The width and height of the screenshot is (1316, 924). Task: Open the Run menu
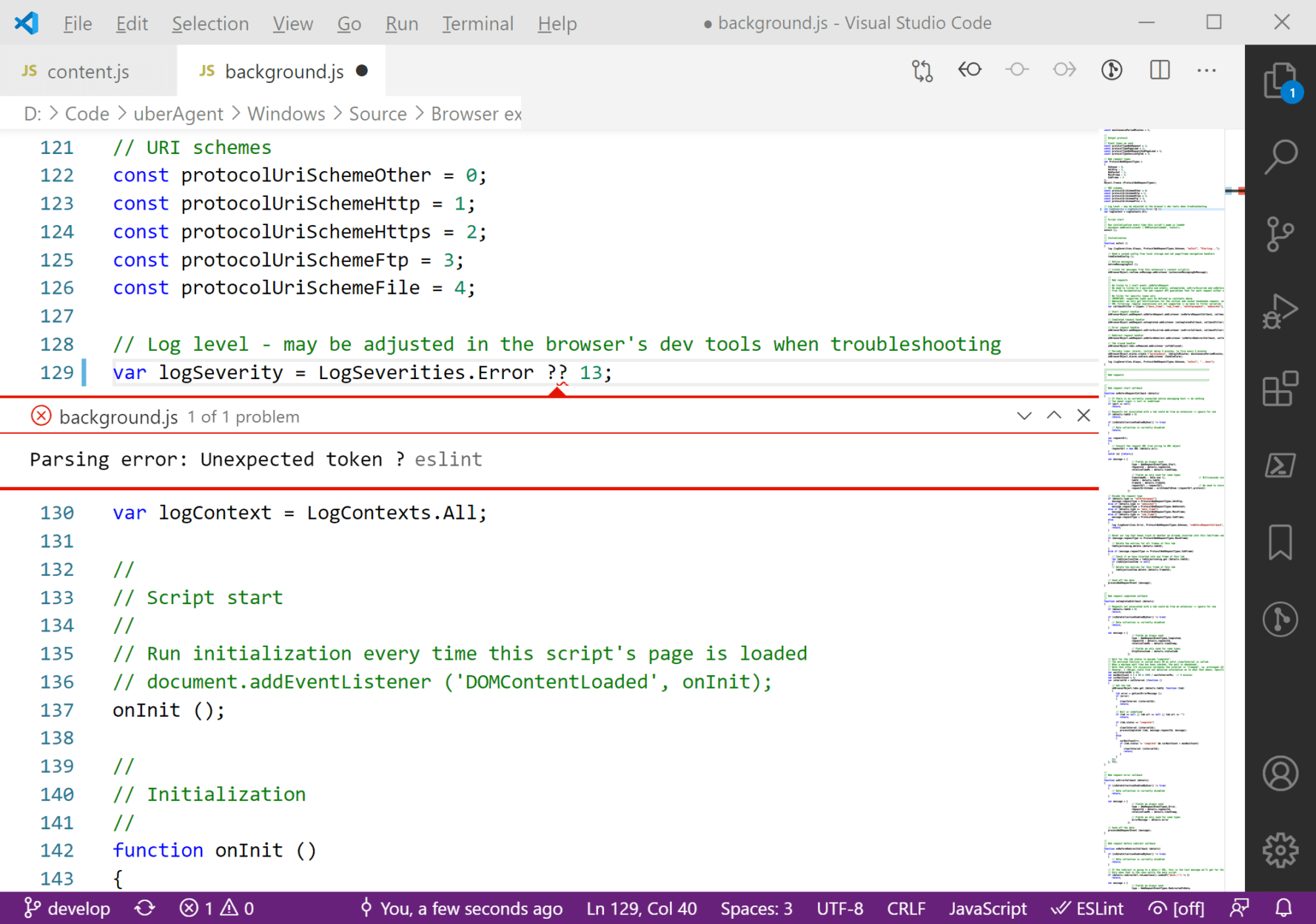click(x=401, y=23)
